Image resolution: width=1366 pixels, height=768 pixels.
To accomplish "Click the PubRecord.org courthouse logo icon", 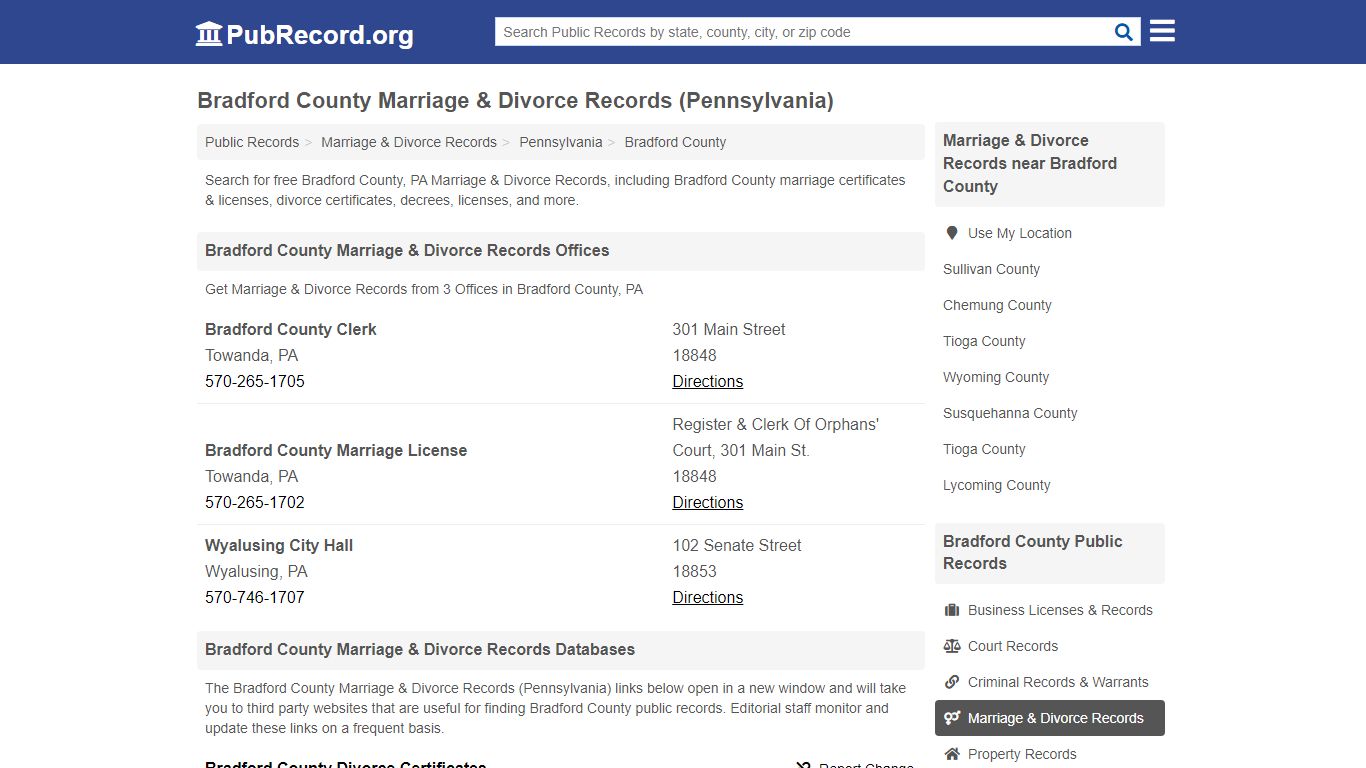I will point(209,34).
